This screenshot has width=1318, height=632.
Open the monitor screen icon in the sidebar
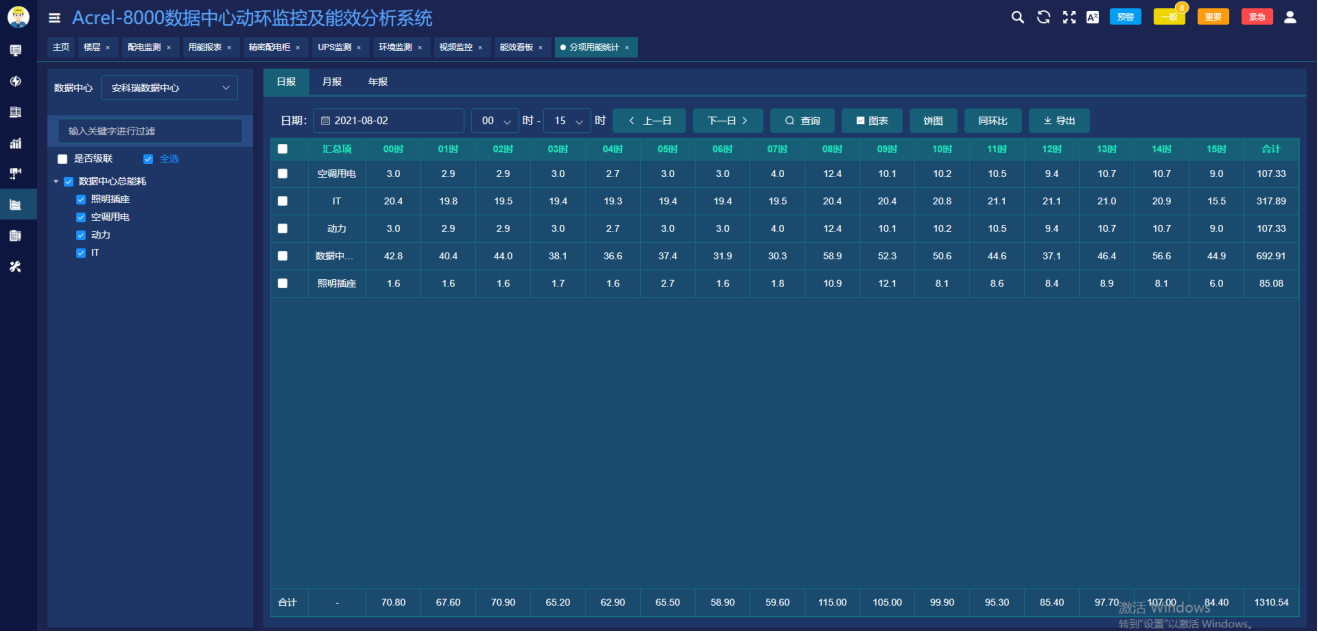click(x=16, y=50)
